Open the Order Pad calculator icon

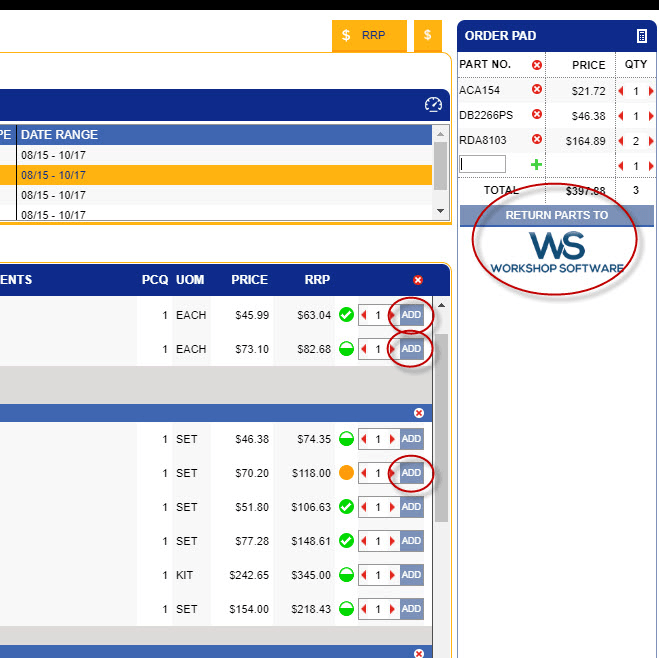coord(641,36)
